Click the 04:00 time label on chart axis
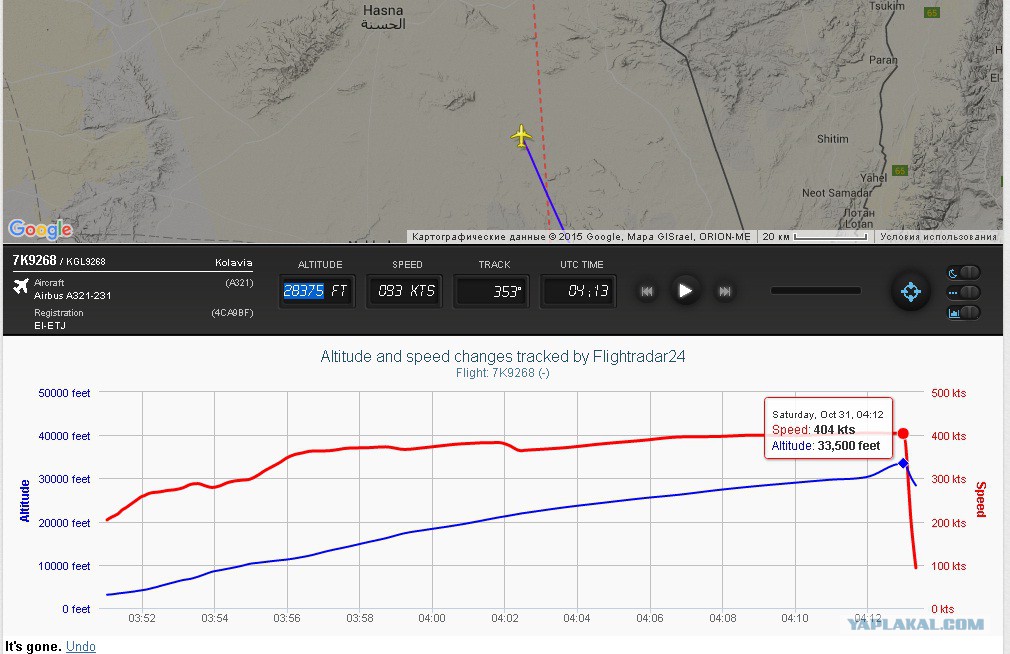The width and height of the screenshot is (1010, 654). coord(432,619)
